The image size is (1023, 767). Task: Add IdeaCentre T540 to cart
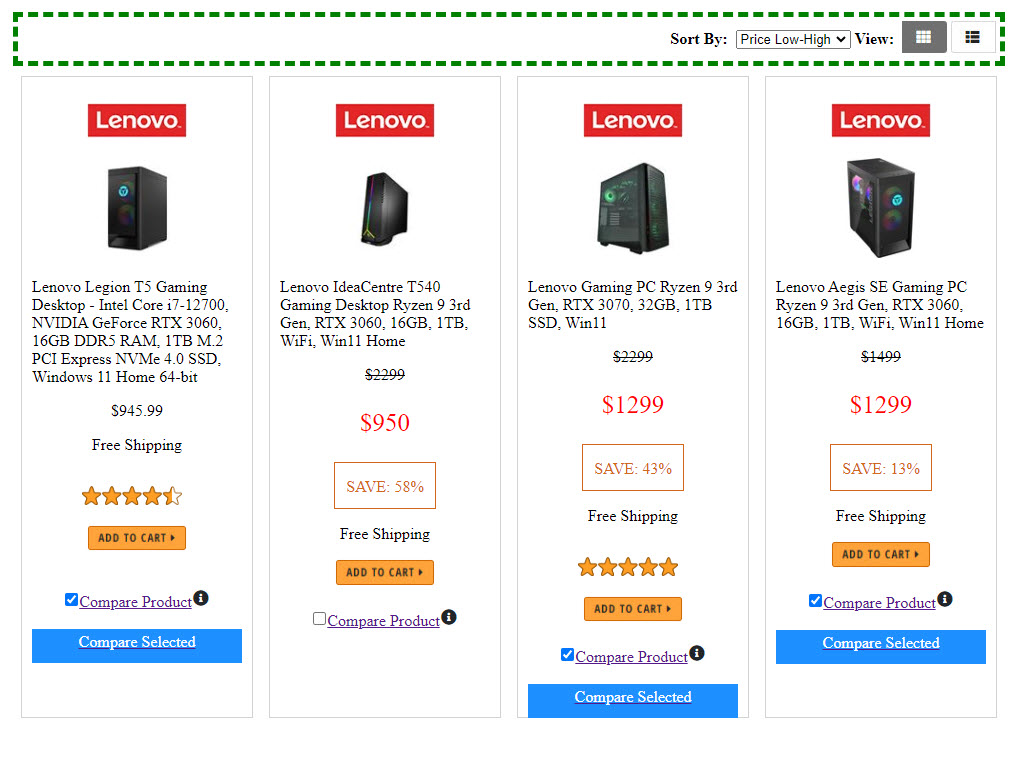point(385,572)
